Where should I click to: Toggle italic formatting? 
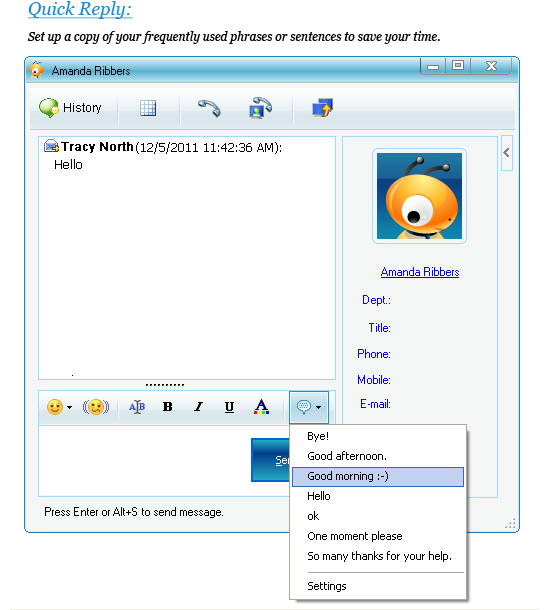click(198, 407)
